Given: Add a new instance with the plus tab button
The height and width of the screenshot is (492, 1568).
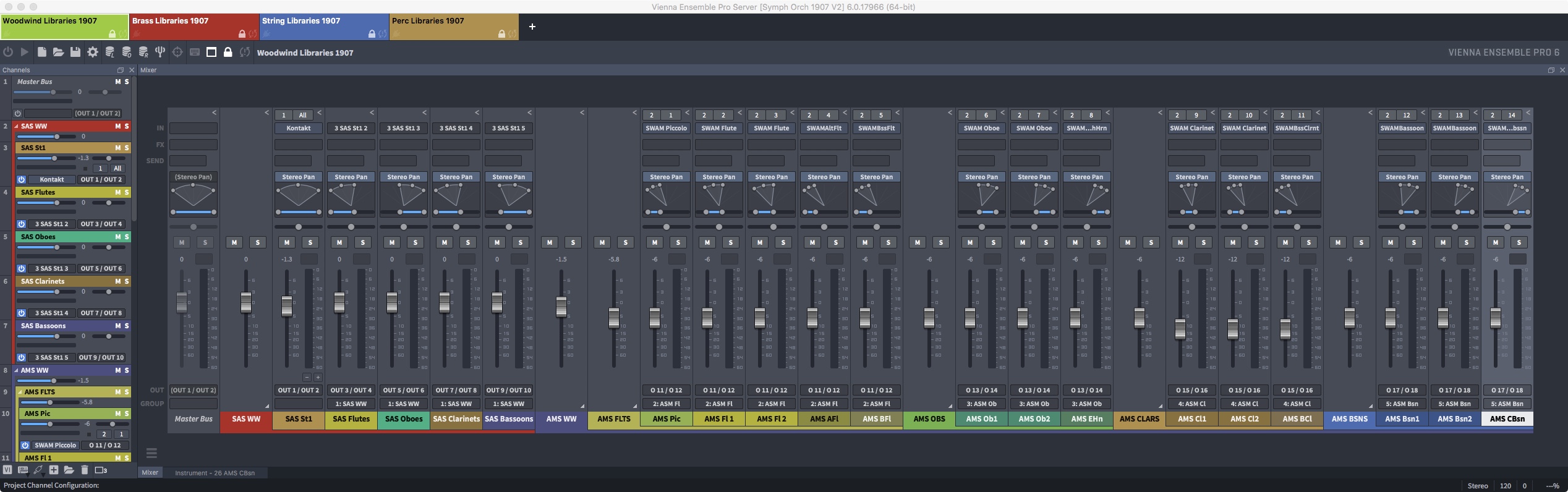Looking at the screenshot, I should pyautogui.click(x=532, y=27).
